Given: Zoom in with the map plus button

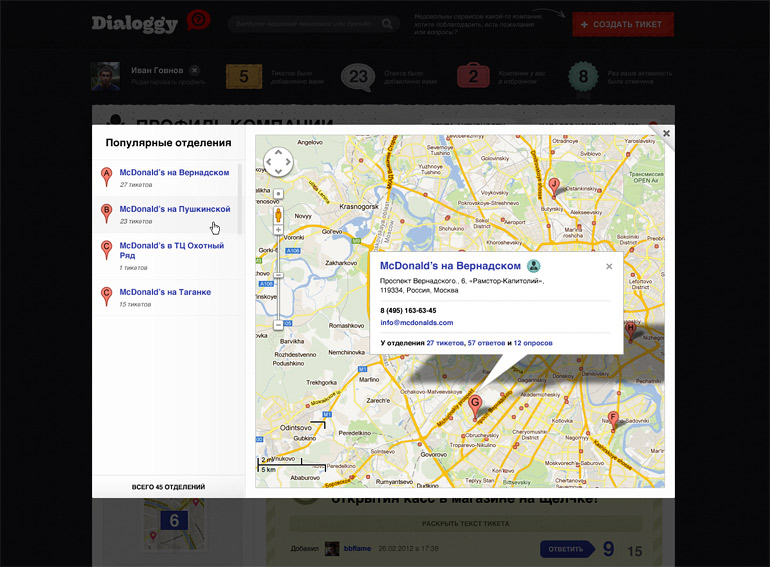Looking at the screenshot, I should (278, 230).
